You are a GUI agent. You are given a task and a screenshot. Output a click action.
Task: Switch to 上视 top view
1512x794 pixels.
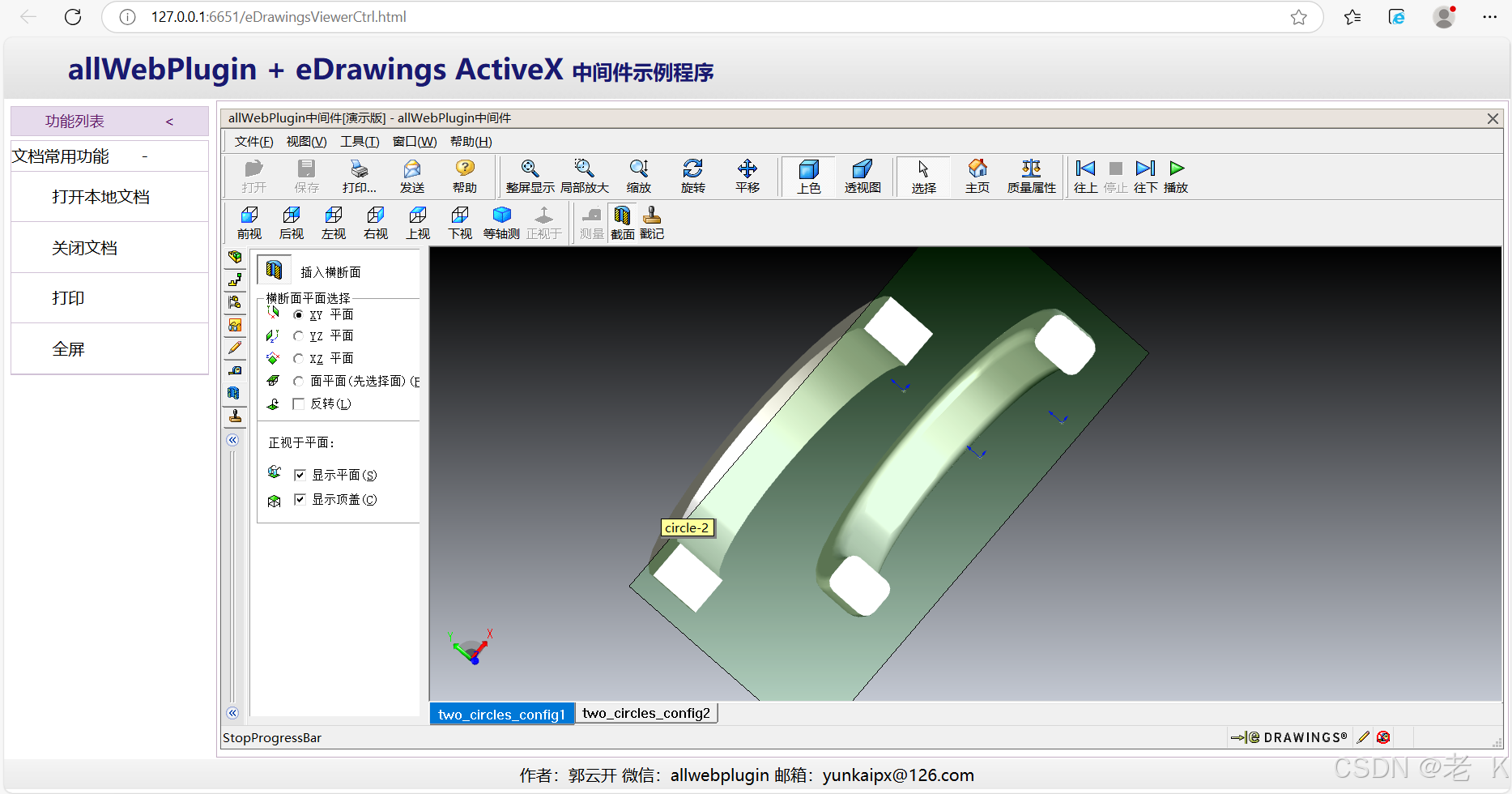tap(418, 222)
